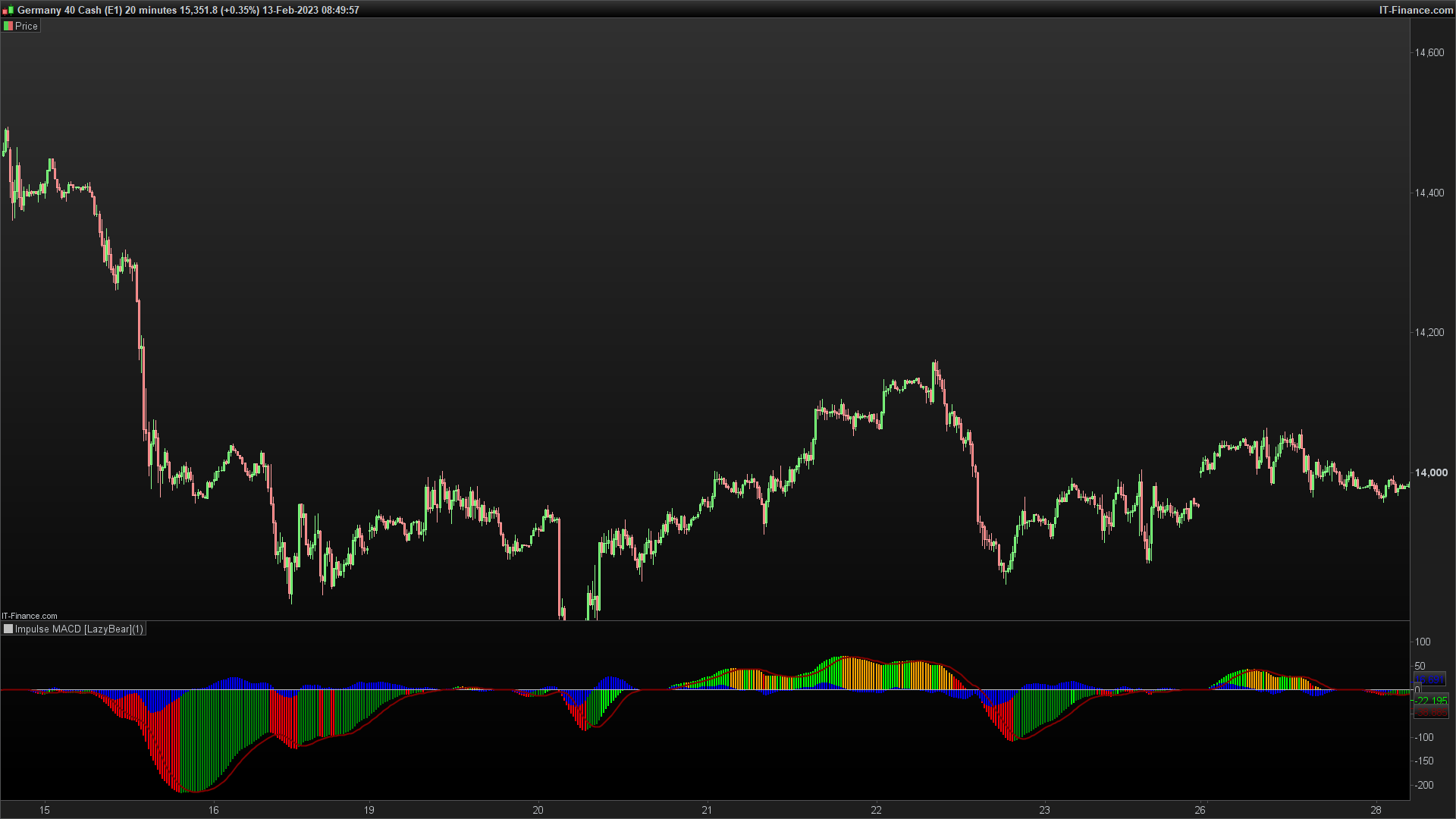
Task: Click the date 19 on time axis
Action: pyautogui.click(x=369, y=810)
